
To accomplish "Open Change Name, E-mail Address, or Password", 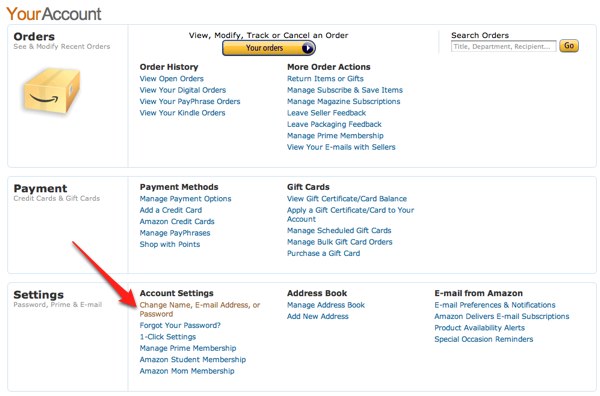I will [x=199, y=310].
